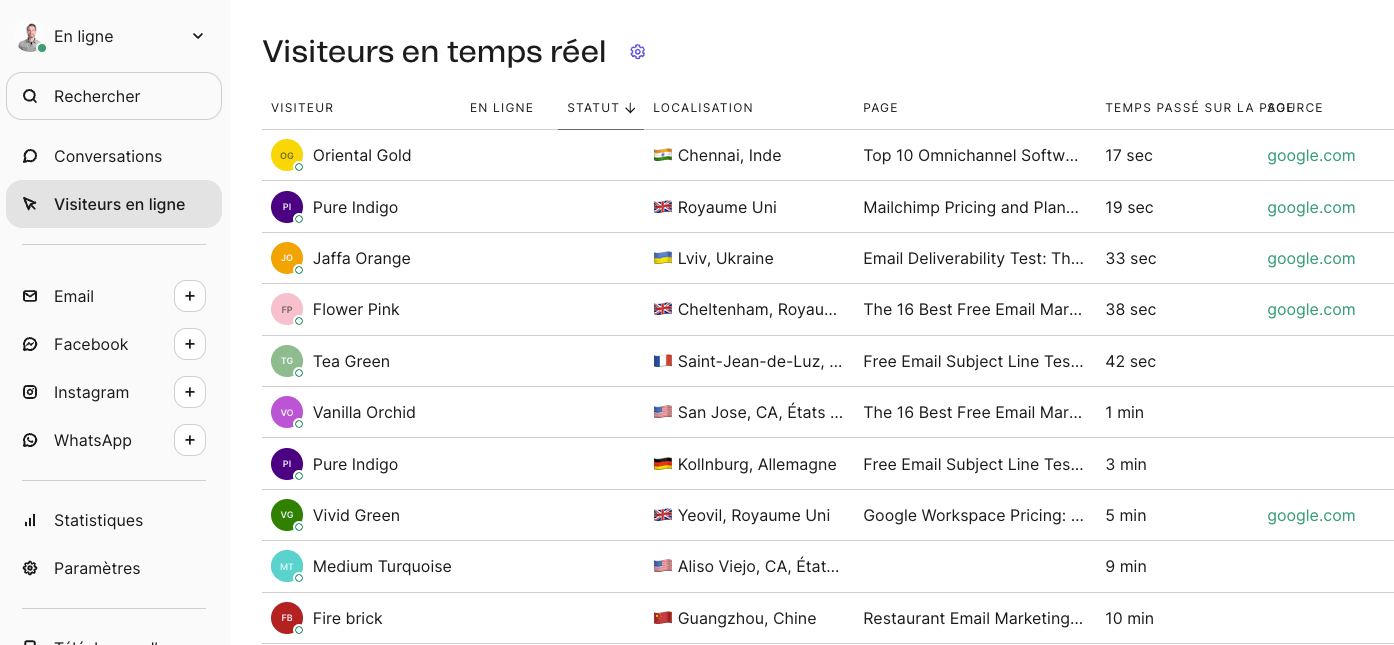Click the WhatsApp icon in sidebar

(30, 440)
